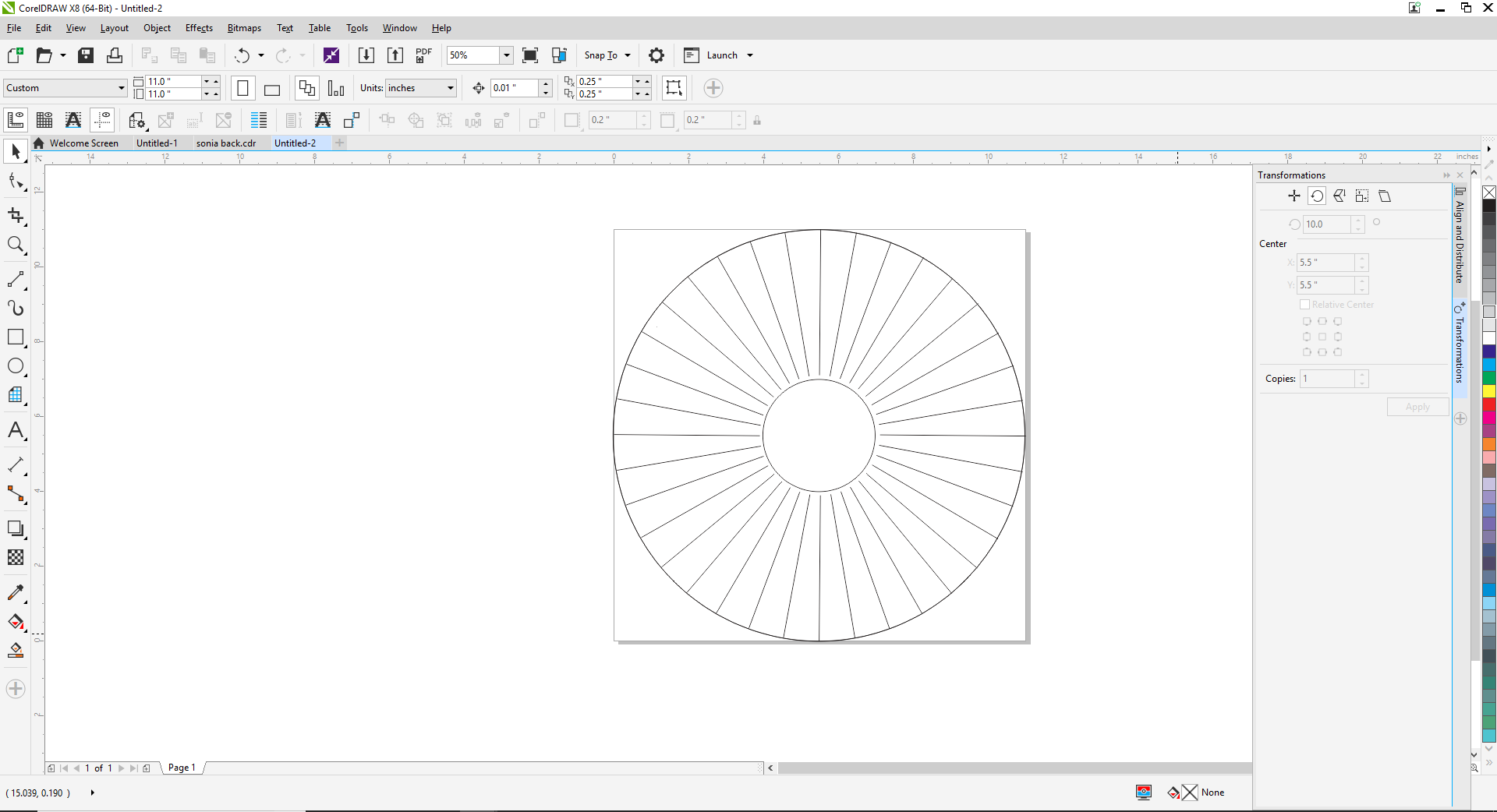The width and height of the screenshot is (1497, 812).
Task: Select the Rectangle tool
Action: [x=16, y=337]
